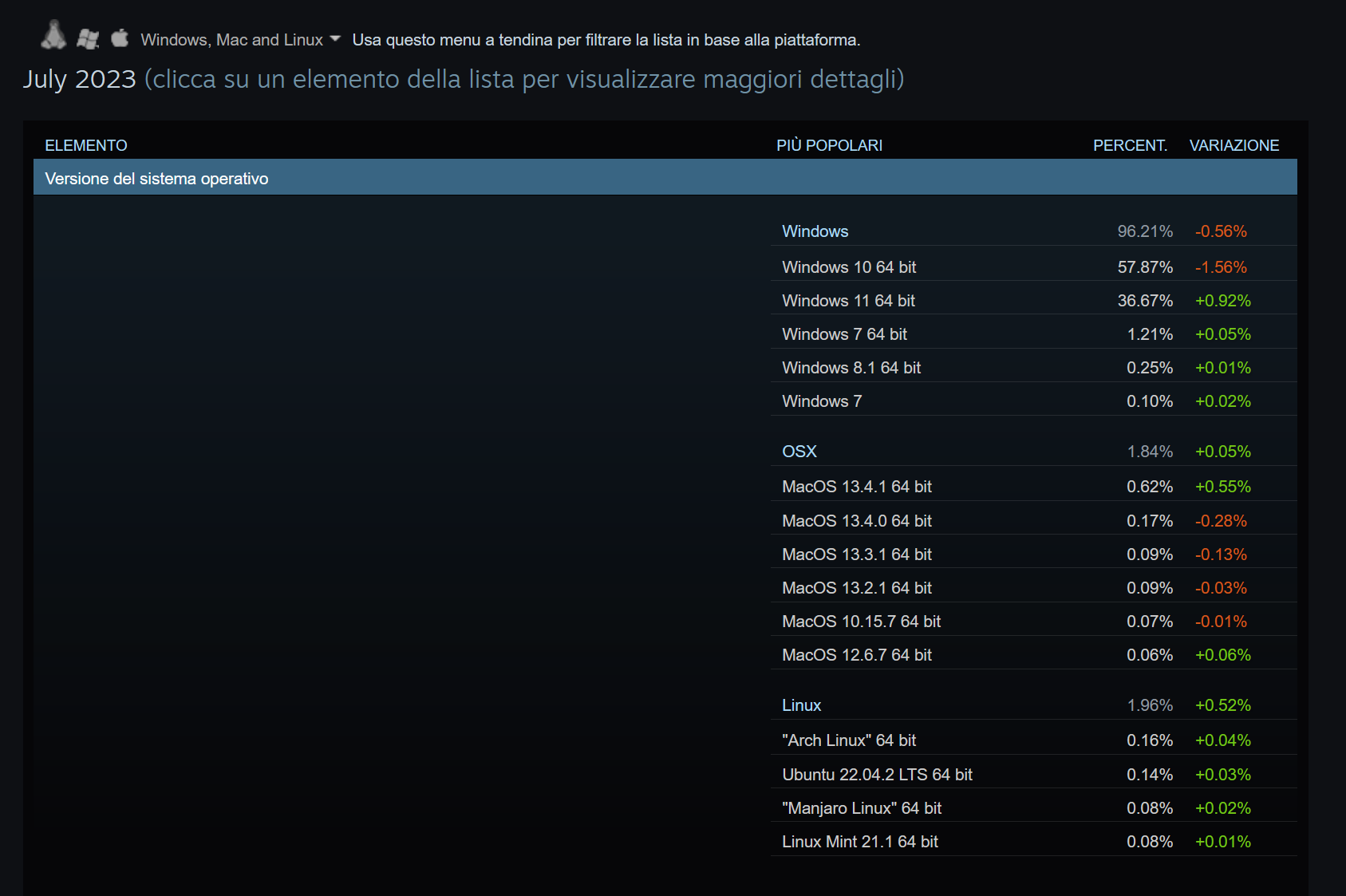Select the Ubuntu 22.04.2 LTS 64 bit row
Viewport: 1346px width, 896px height.
(1033, 773)
